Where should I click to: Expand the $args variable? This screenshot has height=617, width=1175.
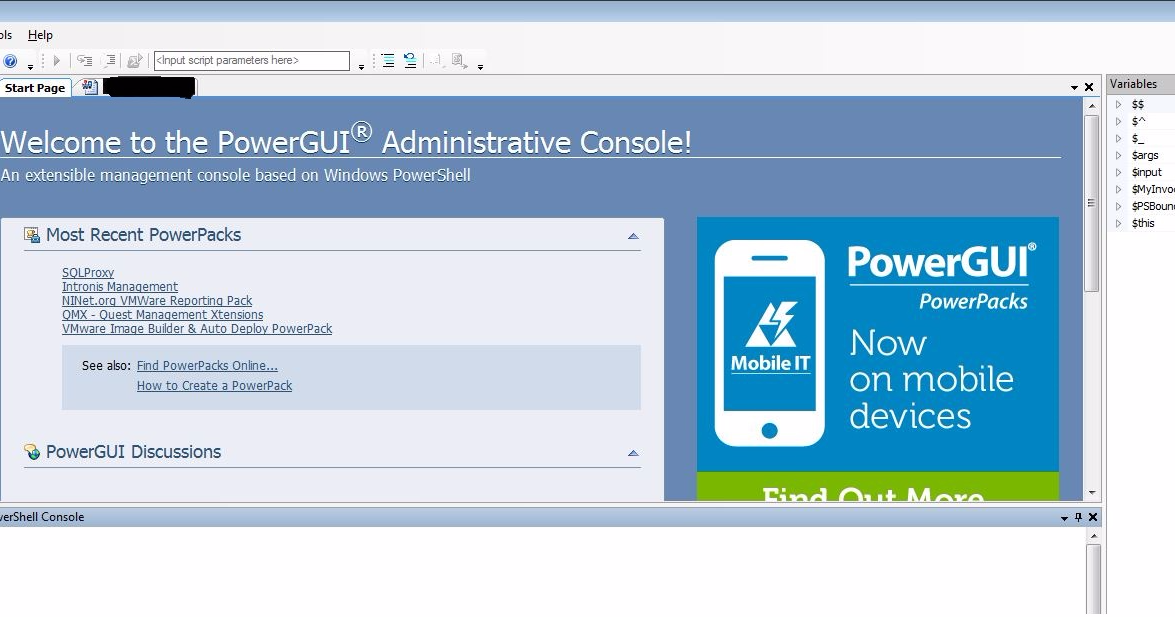tap(1118, 155)
